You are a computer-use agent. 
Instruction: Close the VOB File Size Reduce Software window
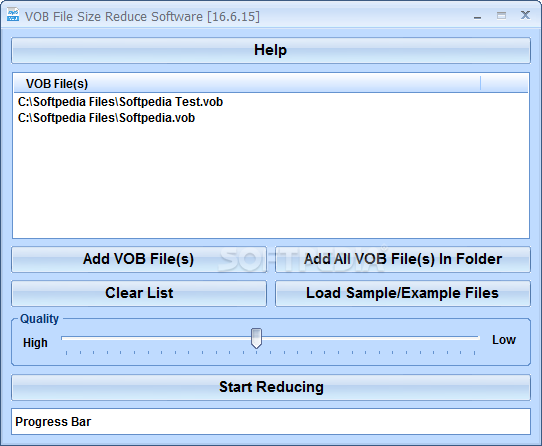(x=525, y=15)
